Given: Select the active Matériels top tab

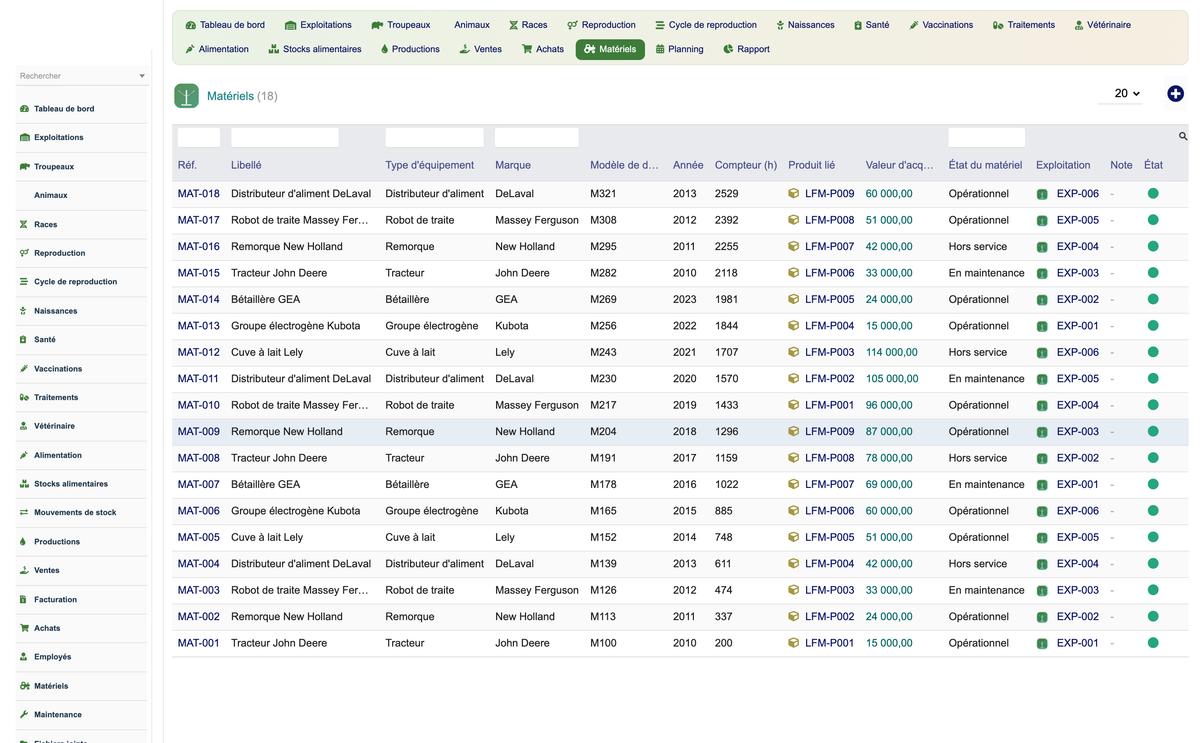Looking at the screenshot, I should (610, 49).
